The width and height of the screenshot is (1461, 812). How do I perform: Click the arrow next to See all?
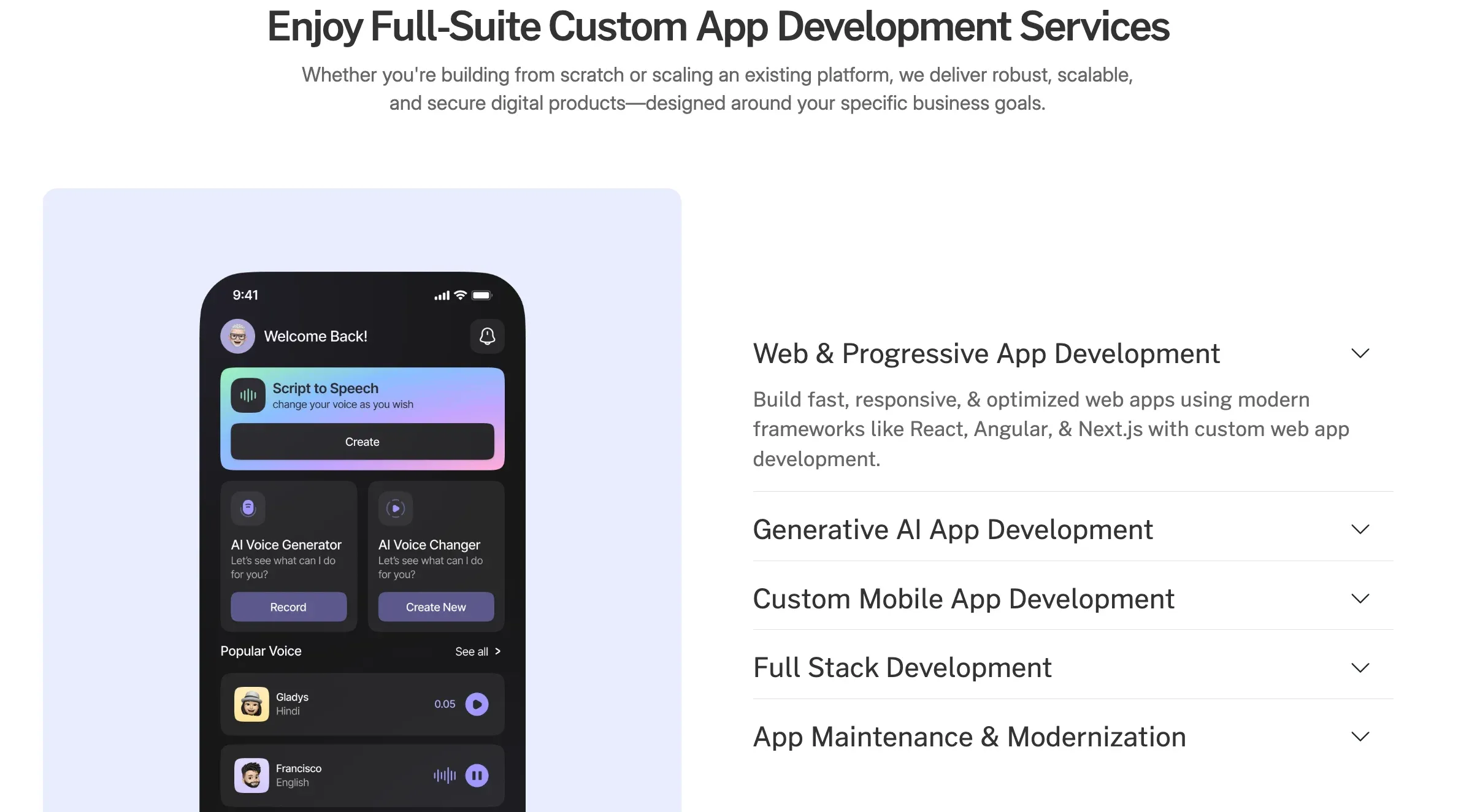[x=497, y=651]
